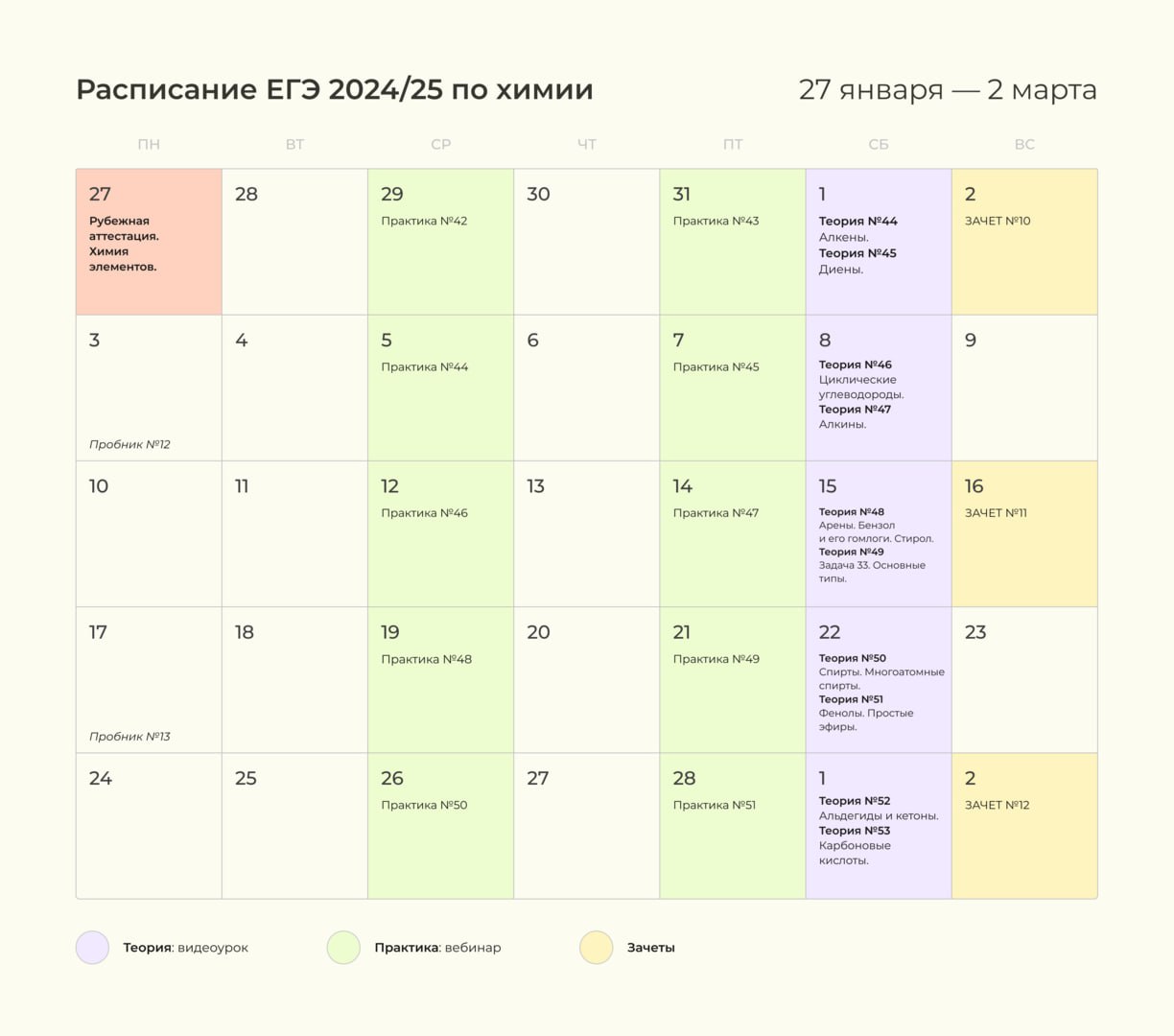Click the green Практика legend circle
Screen dimensions: 1174x1036
coord(343,948)
